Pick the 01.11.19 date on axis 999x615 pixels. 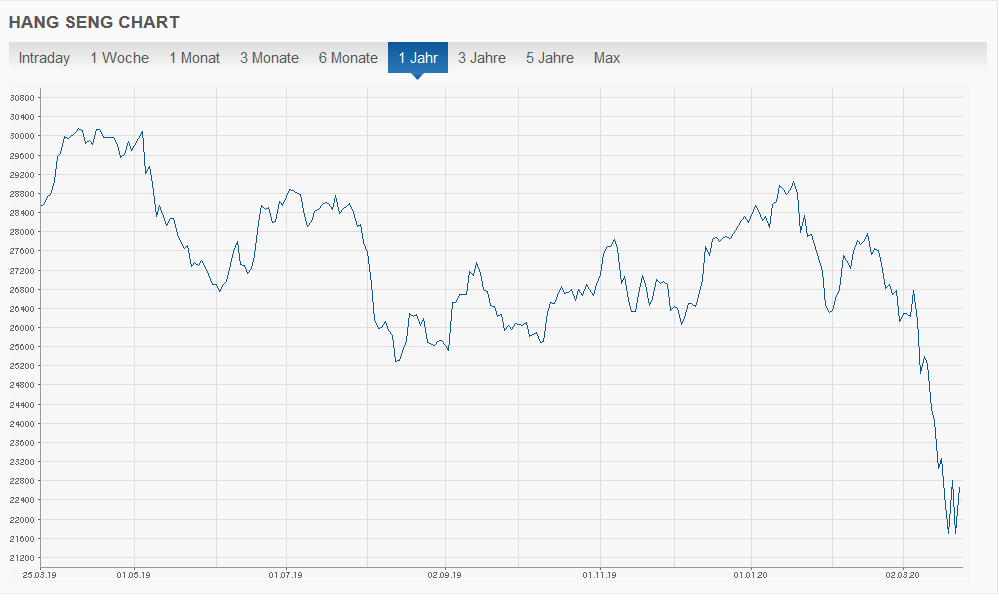coord(598,575)
